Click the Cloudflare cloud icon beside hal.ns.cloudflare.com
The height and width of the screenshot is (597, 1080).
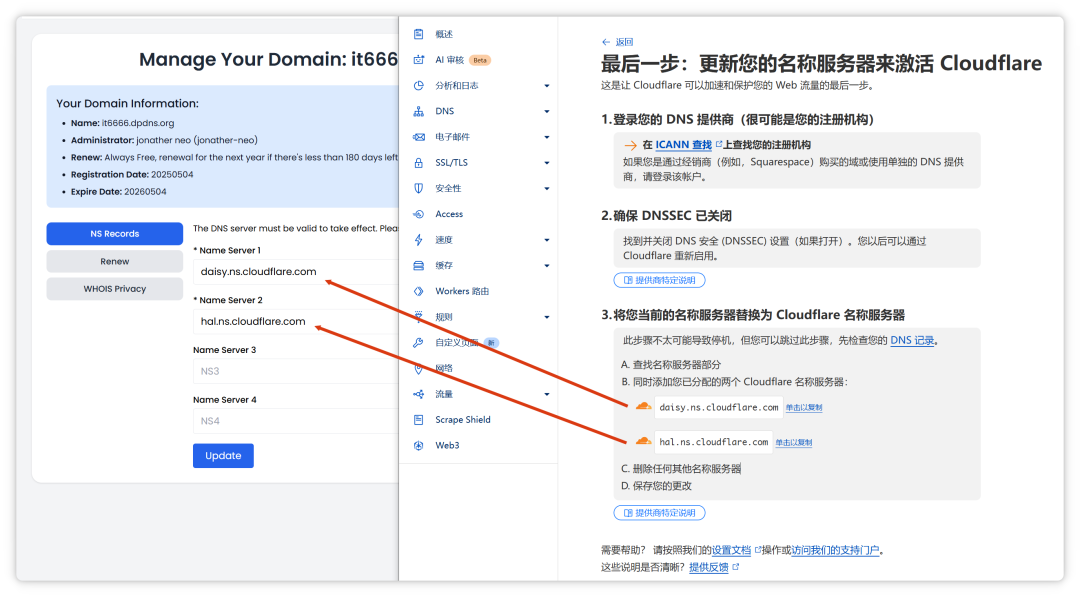(643, 441)
